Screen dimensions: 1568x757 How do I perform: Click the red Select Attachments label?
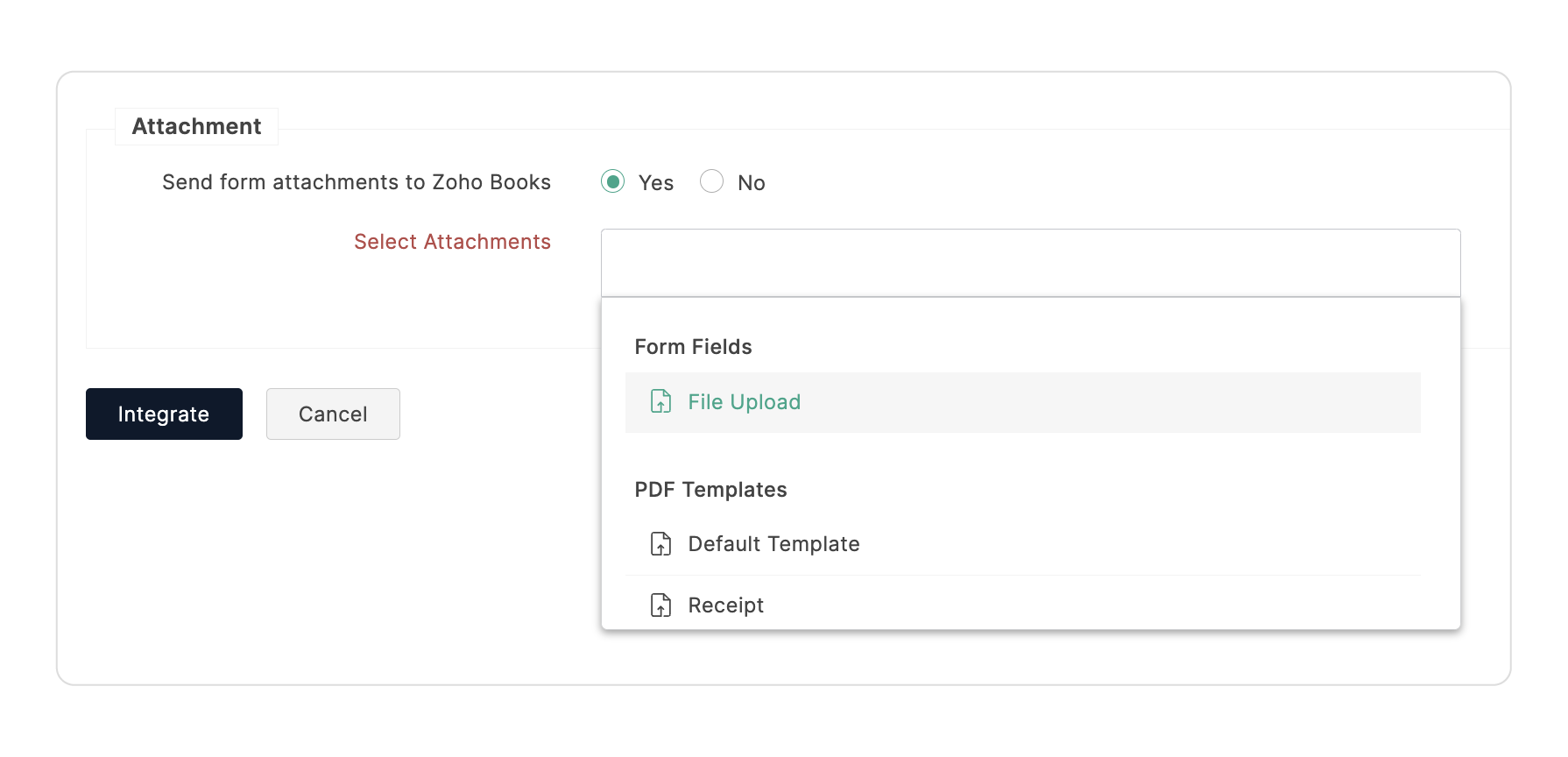pyautogui.click(x=452, y=242)
